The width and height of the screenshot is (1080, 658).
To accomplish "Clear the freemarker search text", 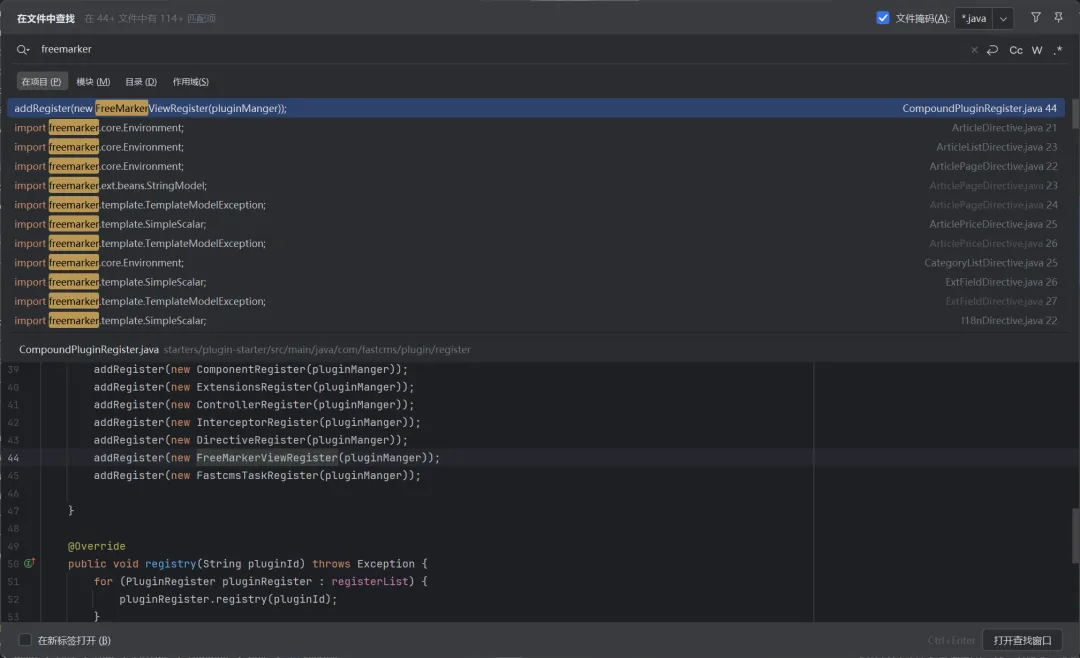I will click(x=974, y=50).
